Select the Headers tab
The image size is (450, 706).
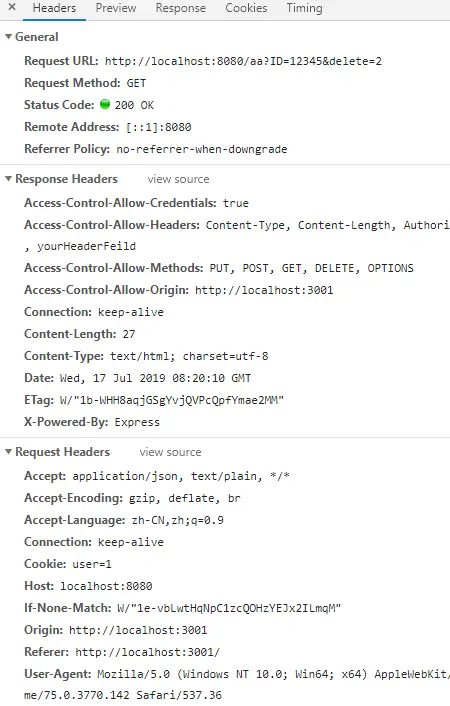(55, 8)
